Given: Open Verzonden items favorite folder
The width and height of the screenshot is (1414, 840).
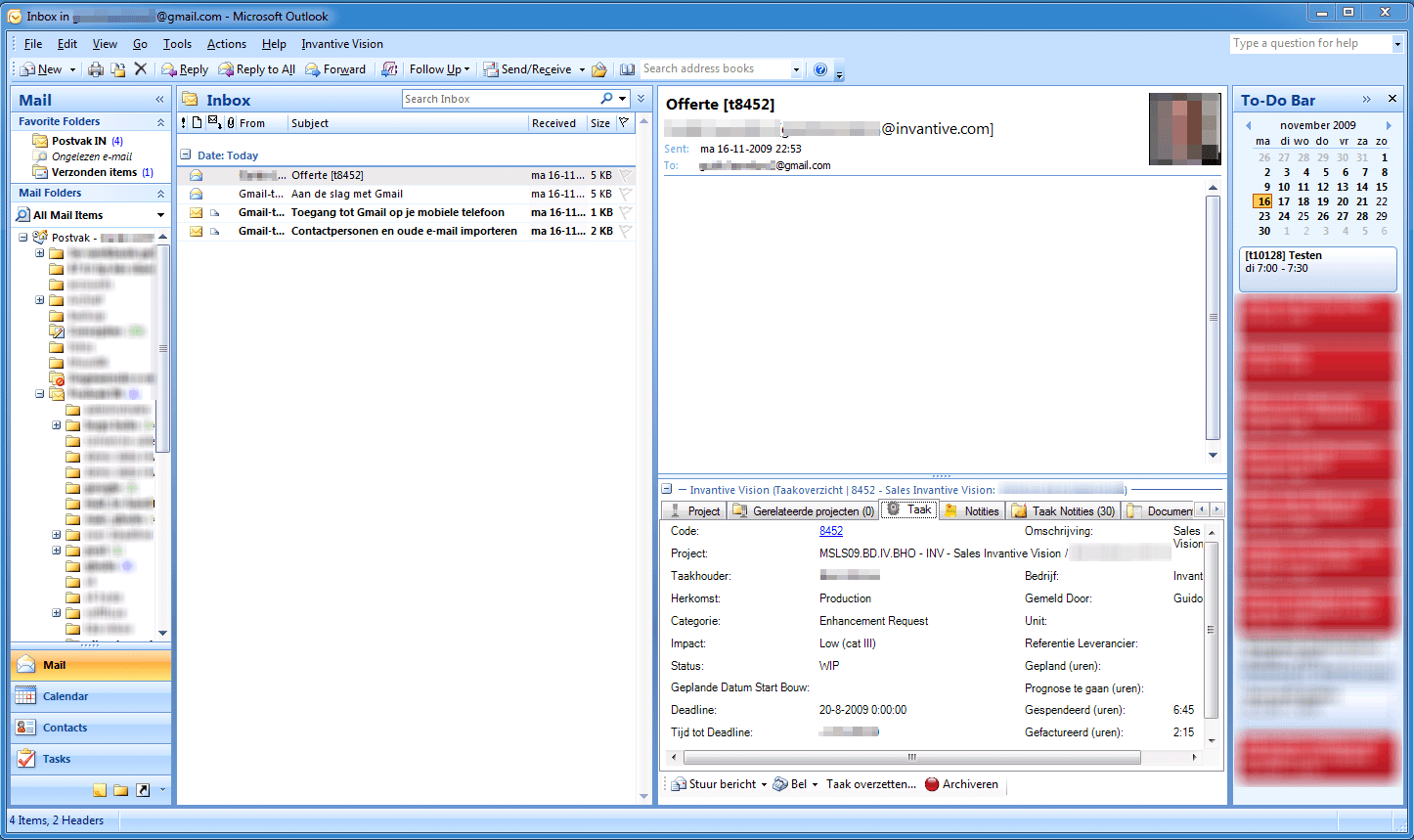Looking at the screenshot, I should [x=94, y=172].
